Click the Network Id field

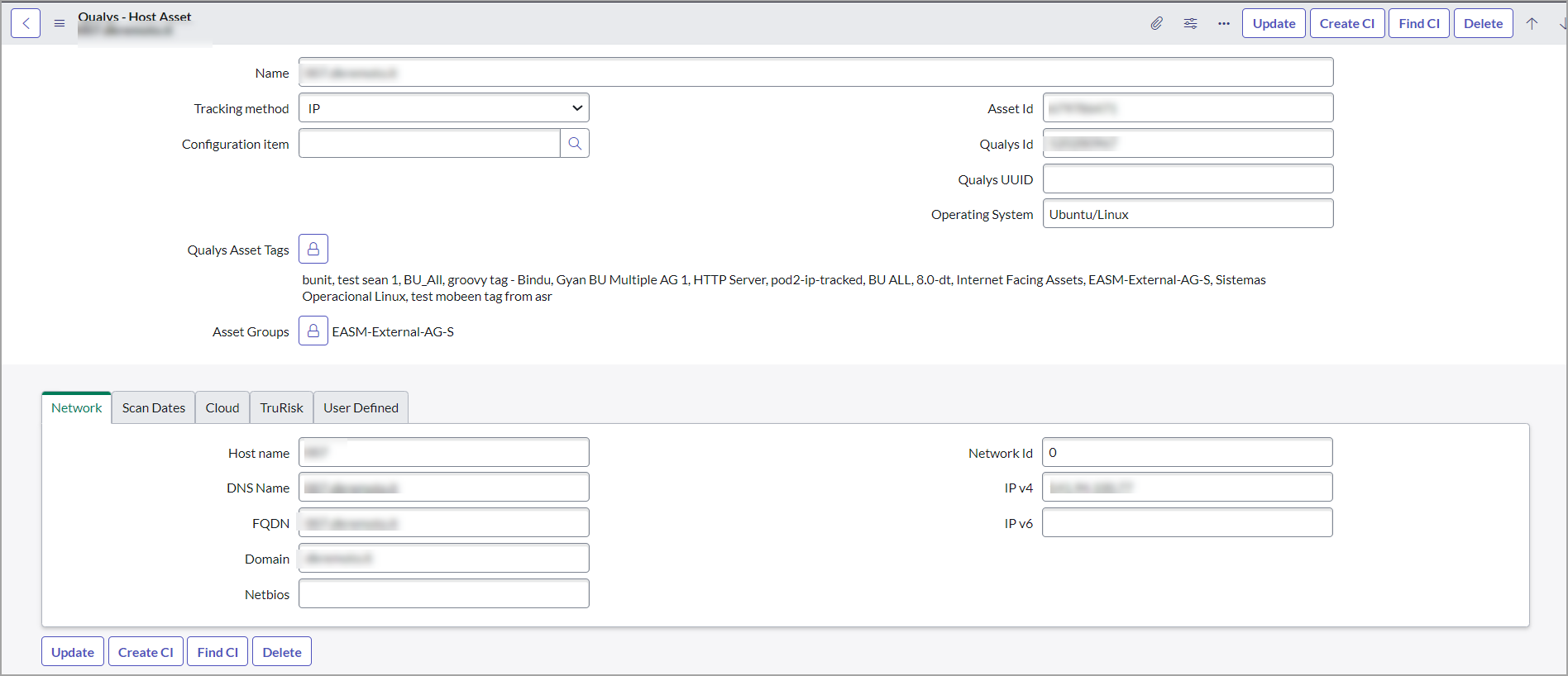coord(1188,452)
